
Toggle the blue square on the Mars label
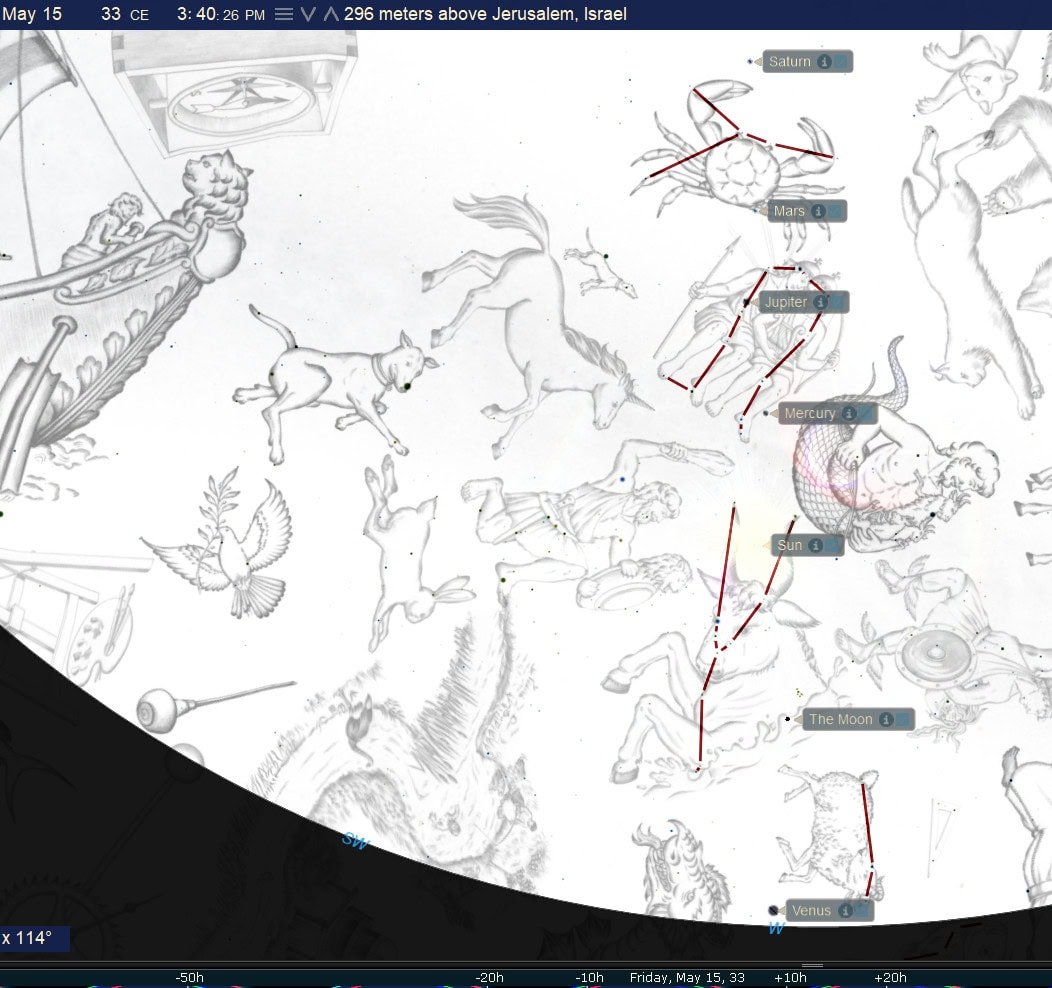pos(836,212)
